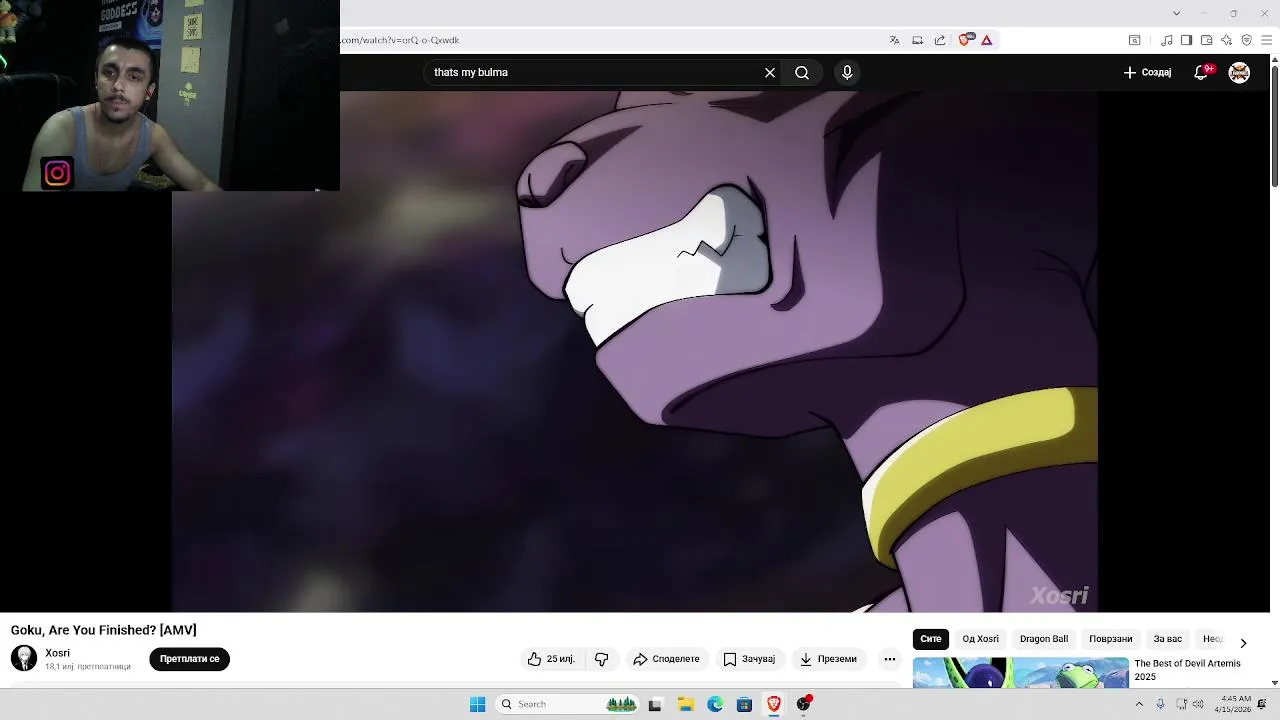The height and width of the screenshot is (720, 1280).
Task: Click the page vertical scrollbar thumb
Action: click(1274, 125)
